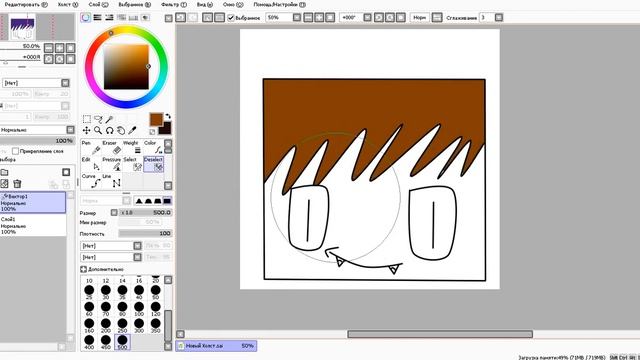Toggle the Выбранное checkbox

231,18
